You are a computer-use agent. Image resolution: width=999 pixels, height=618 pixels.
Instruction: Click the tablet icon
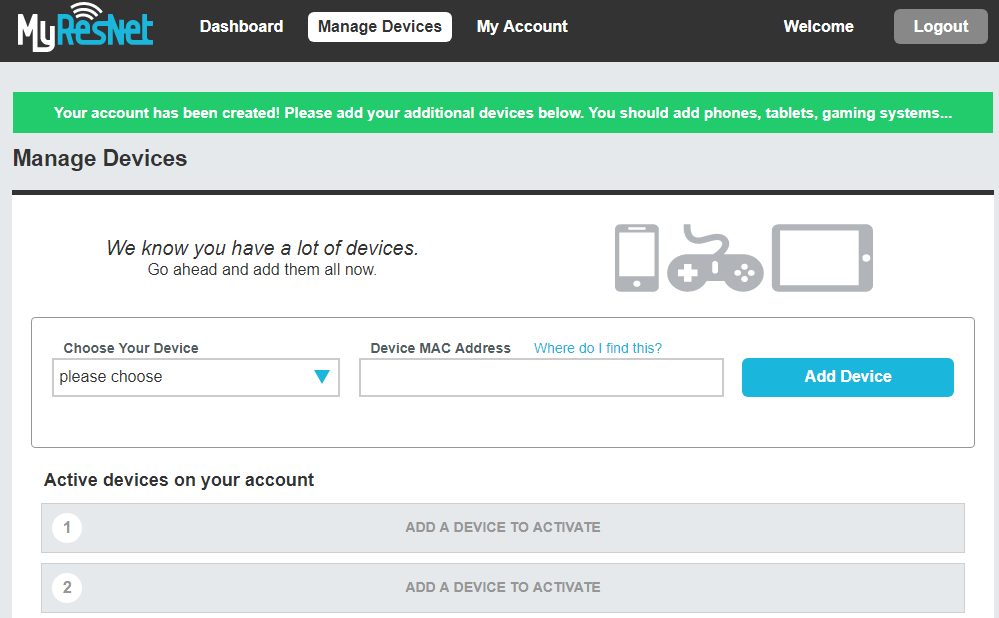click(x=822, y=258)
